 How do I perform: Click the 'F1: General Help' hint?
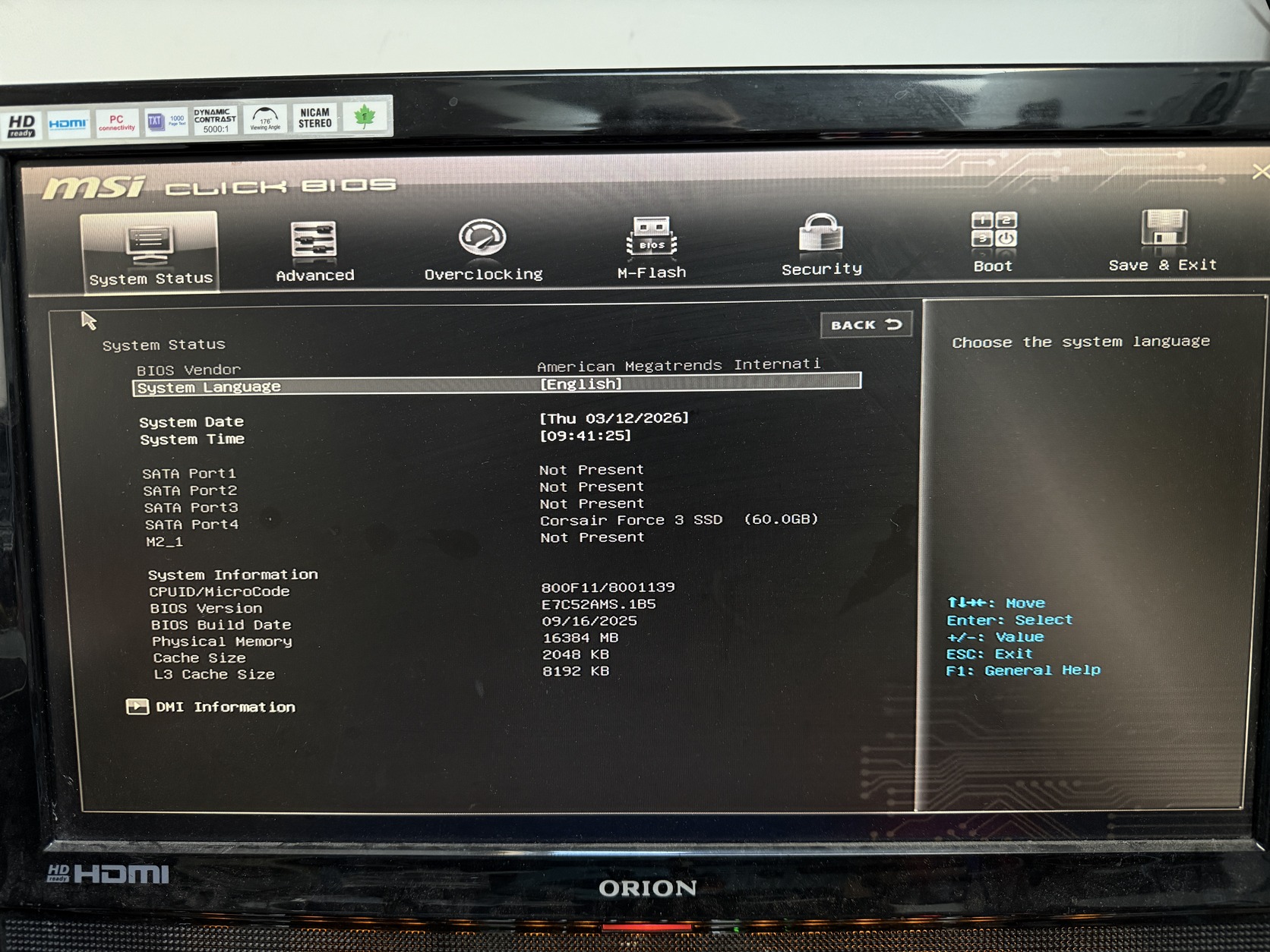[x=1023, y=670]
